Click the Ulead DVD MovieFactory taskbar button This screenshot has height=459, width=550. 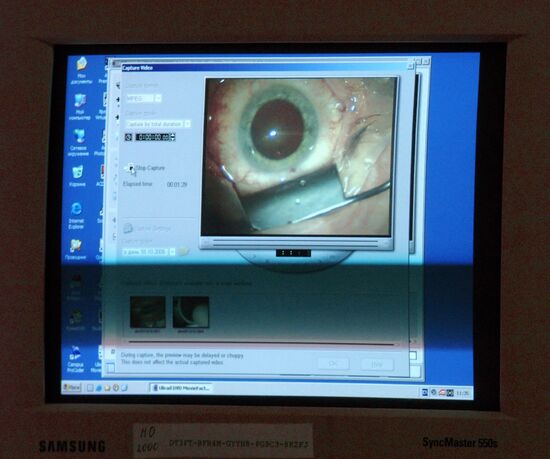click(x=181, y=388)
